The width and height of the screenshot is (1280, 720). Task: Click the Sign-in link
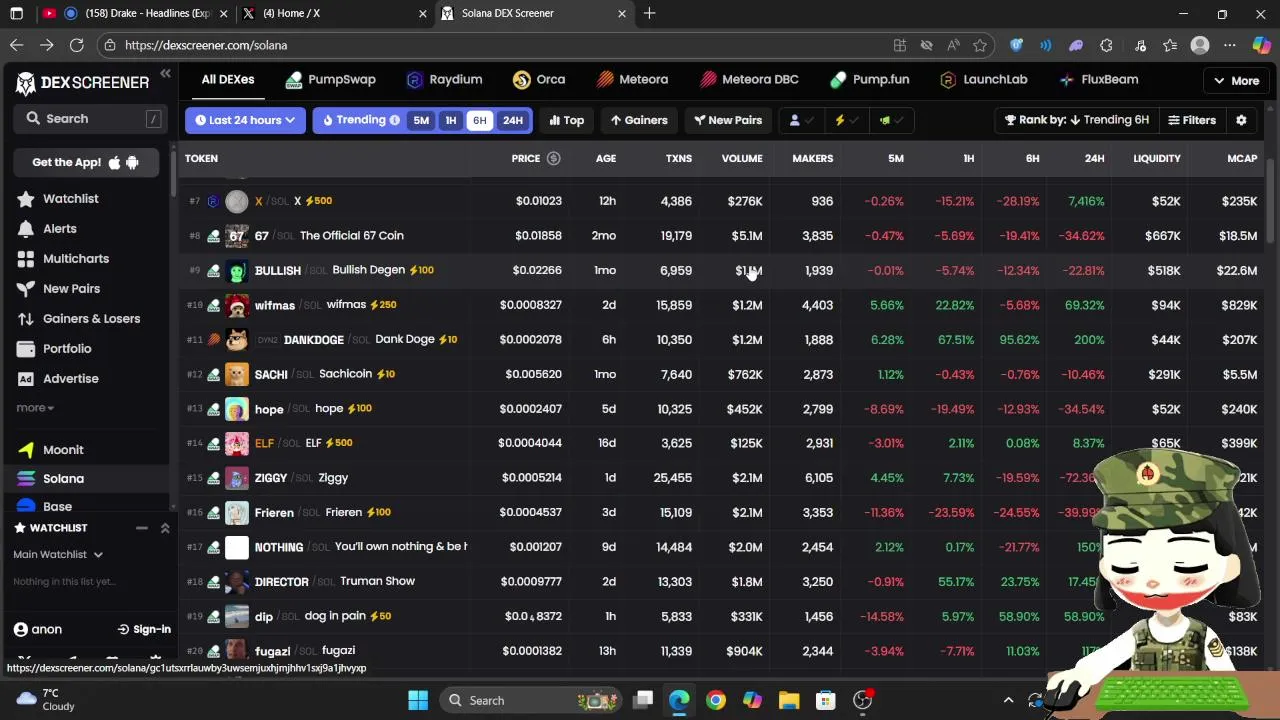[144, 629]
